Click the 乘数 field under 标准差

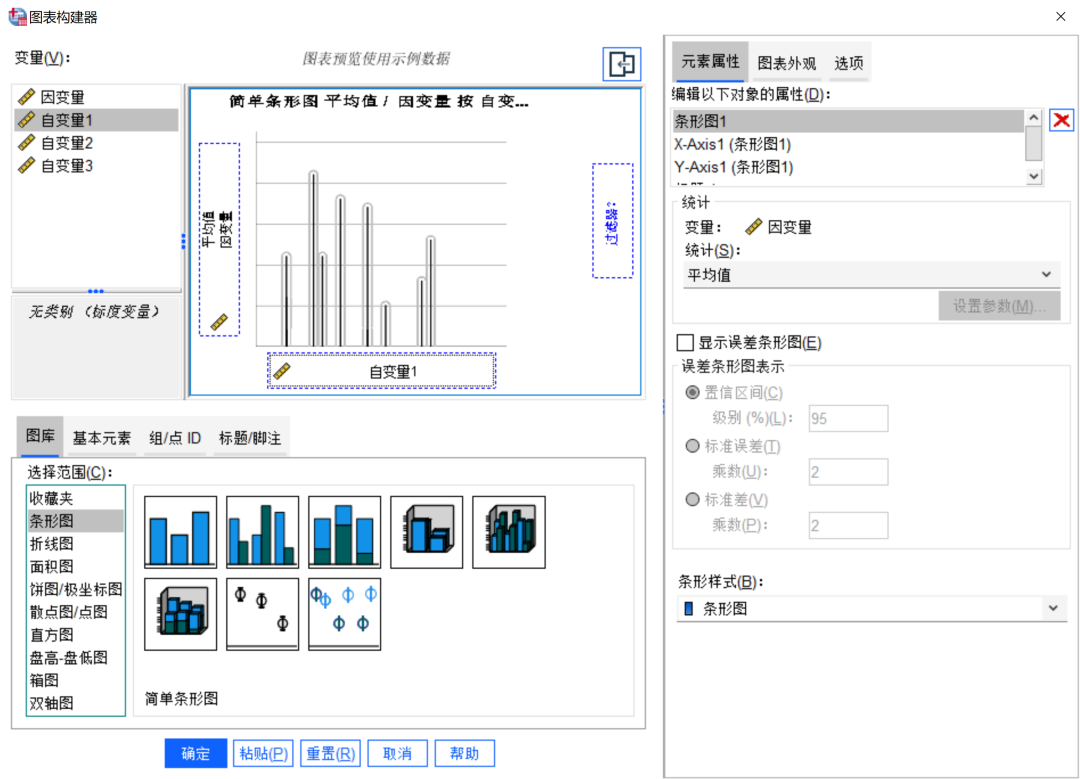coord(849,526)
